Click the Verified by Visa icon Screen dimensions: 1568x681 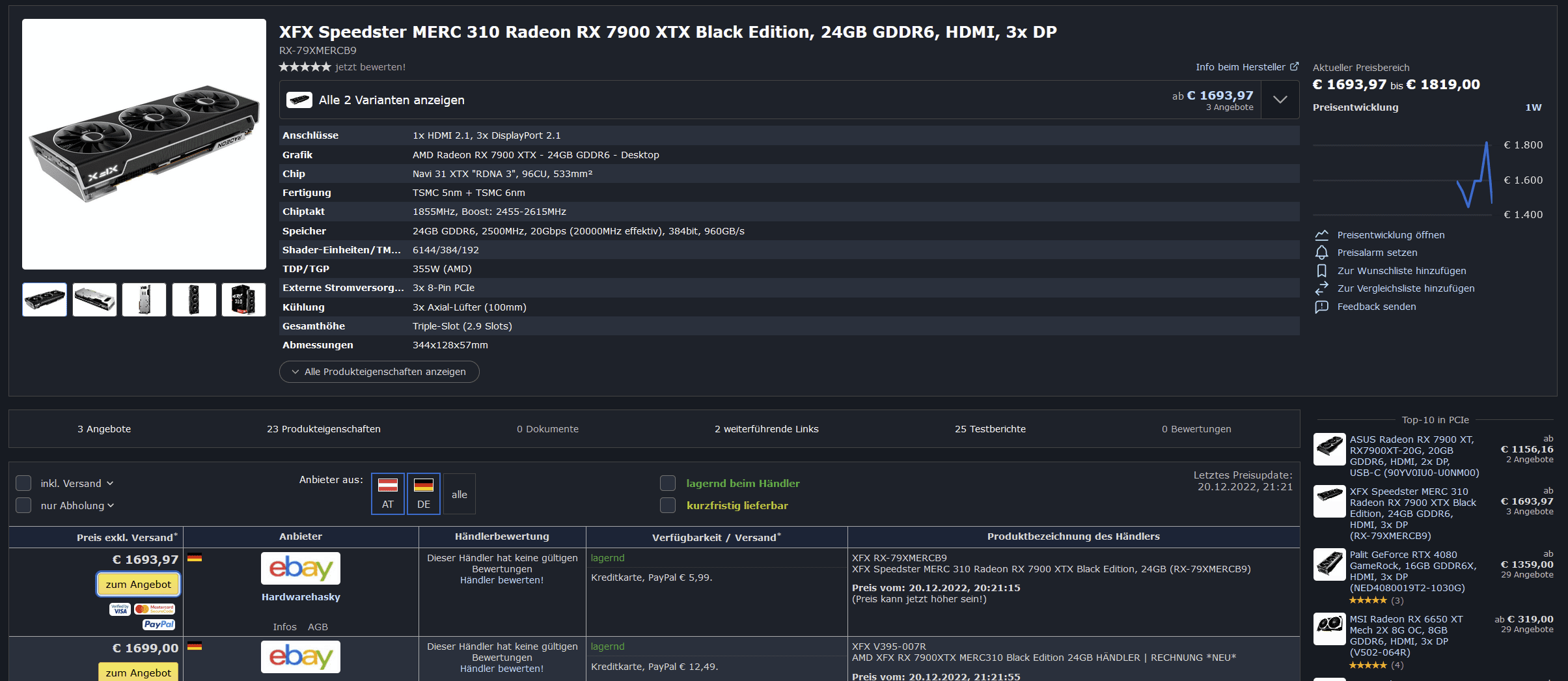tap(120, 609)
